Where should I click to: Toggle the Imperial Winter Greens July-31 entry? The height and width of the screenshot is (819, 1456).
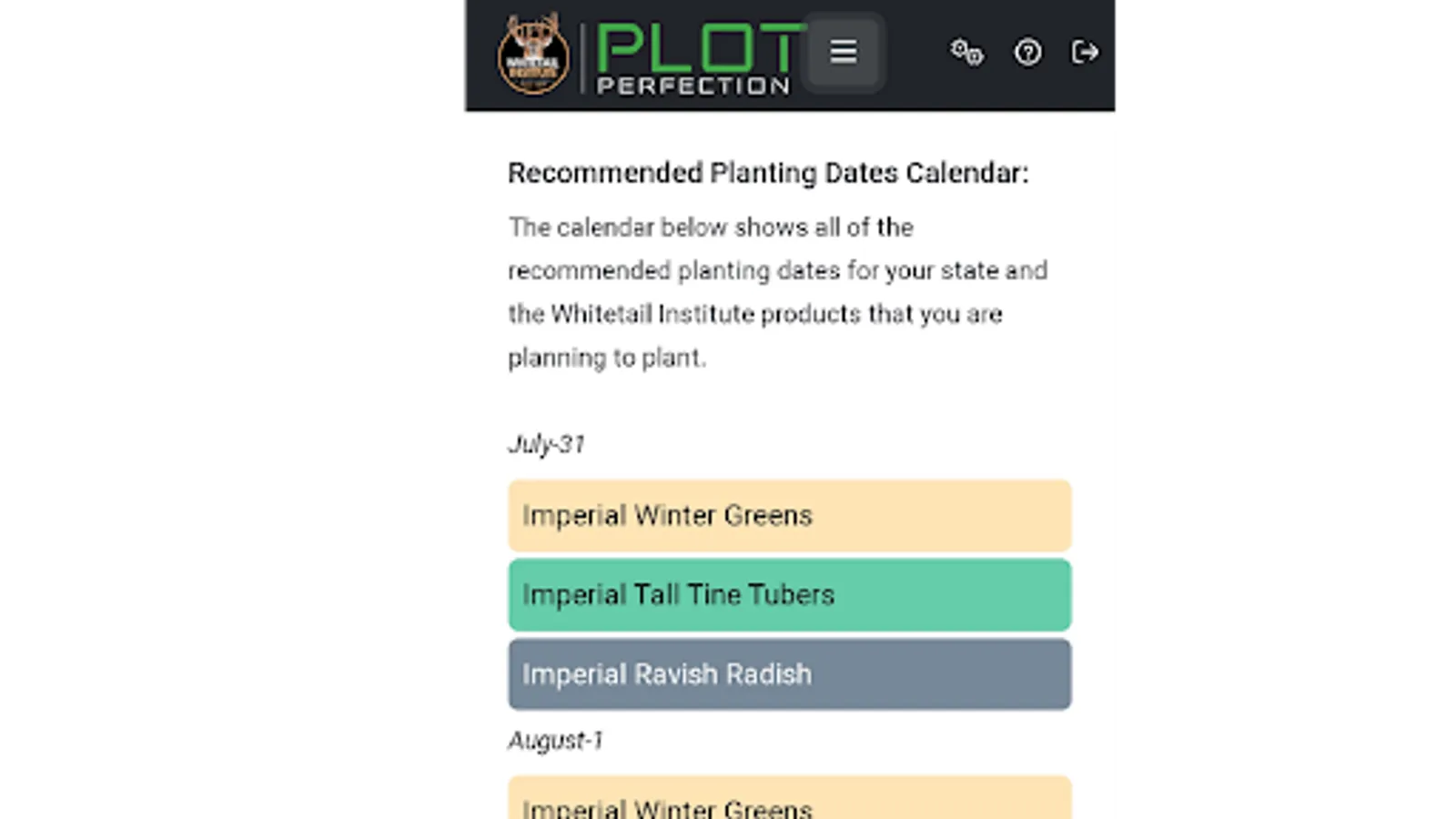[790, 515]
